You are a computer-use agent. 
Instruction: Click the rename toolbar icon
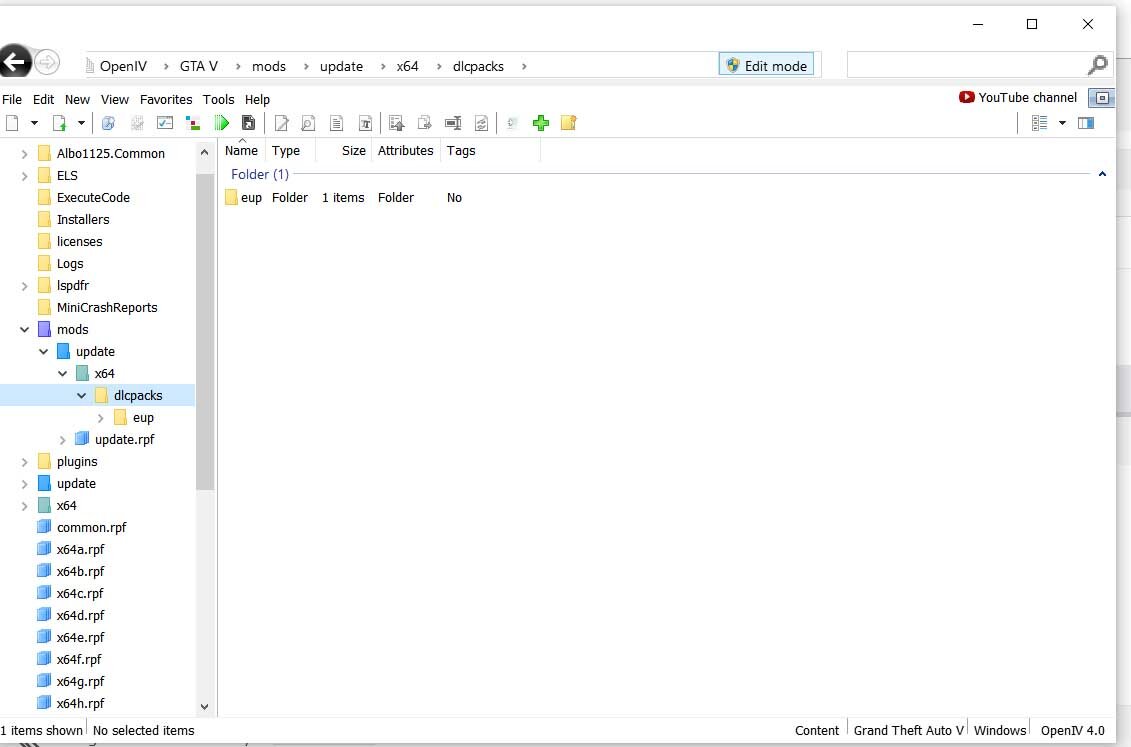point(453,123)
